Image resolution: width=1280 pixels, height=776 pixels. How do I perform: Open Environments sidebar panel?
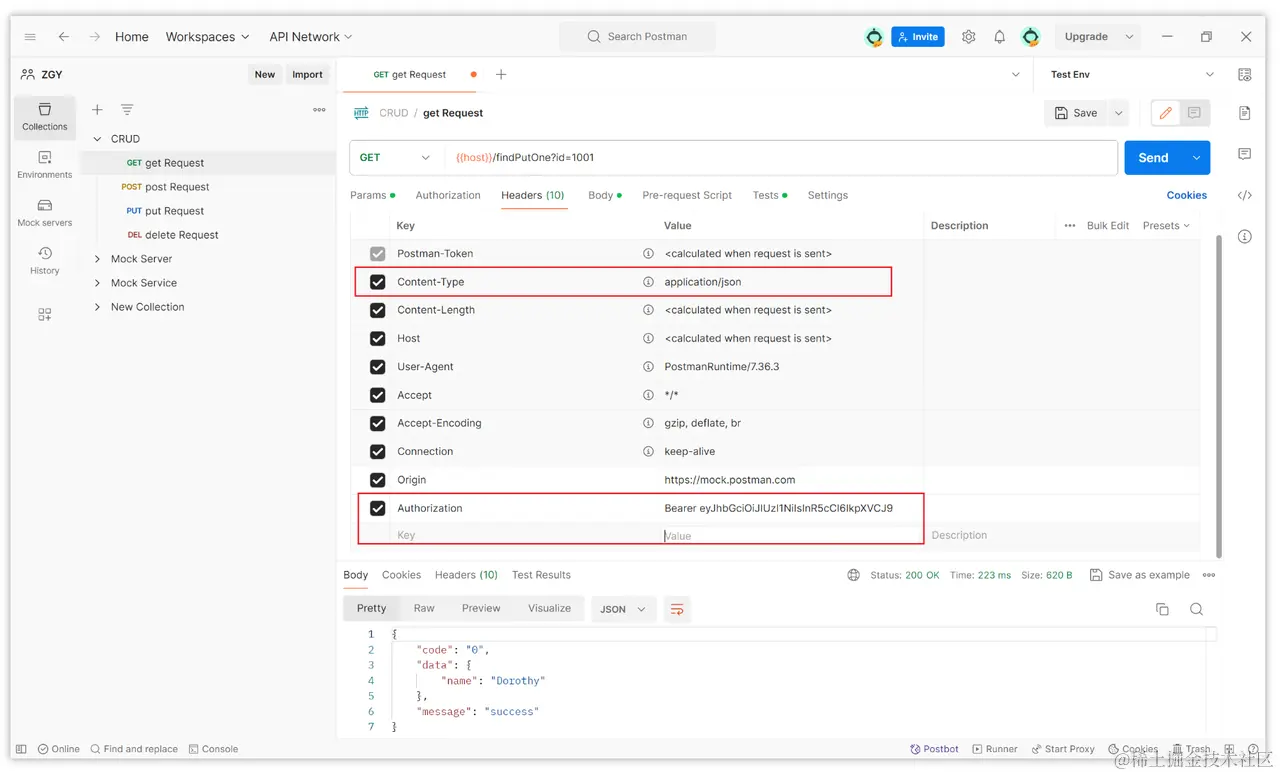[x=45, y=165]
